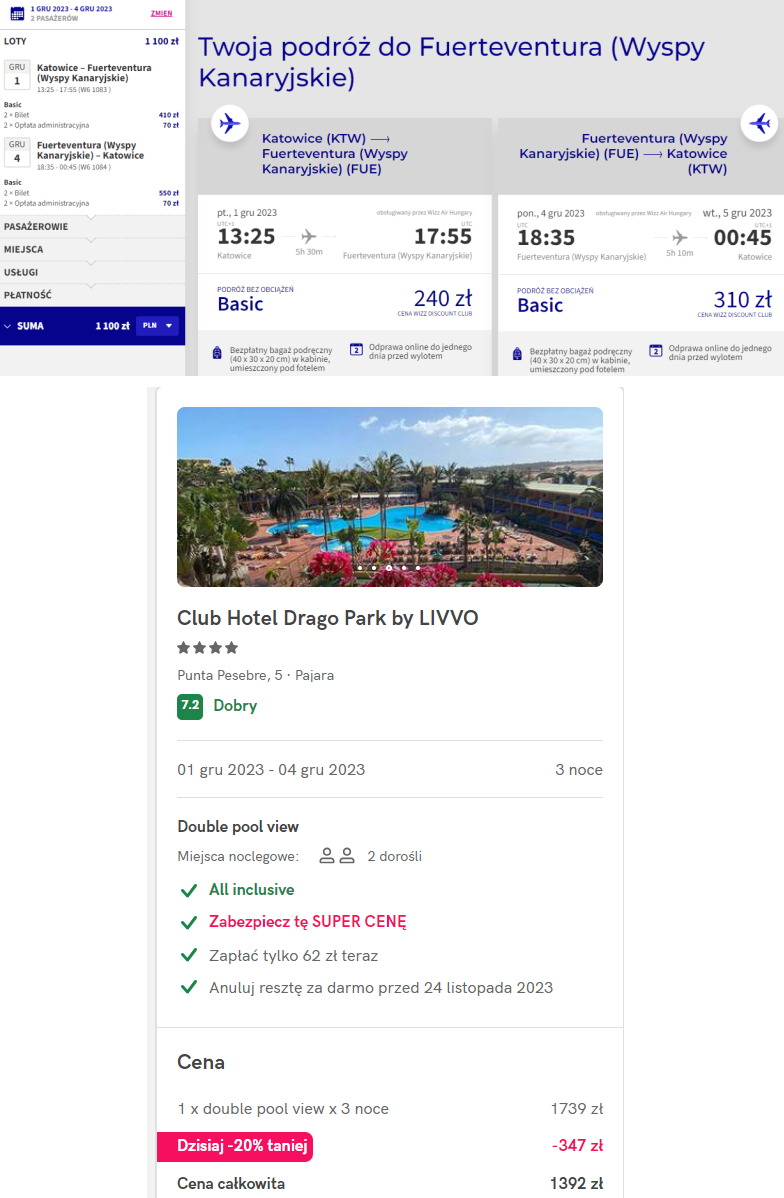
Task: Click the hotel photo carousel dots
Action: pos(389,568)
